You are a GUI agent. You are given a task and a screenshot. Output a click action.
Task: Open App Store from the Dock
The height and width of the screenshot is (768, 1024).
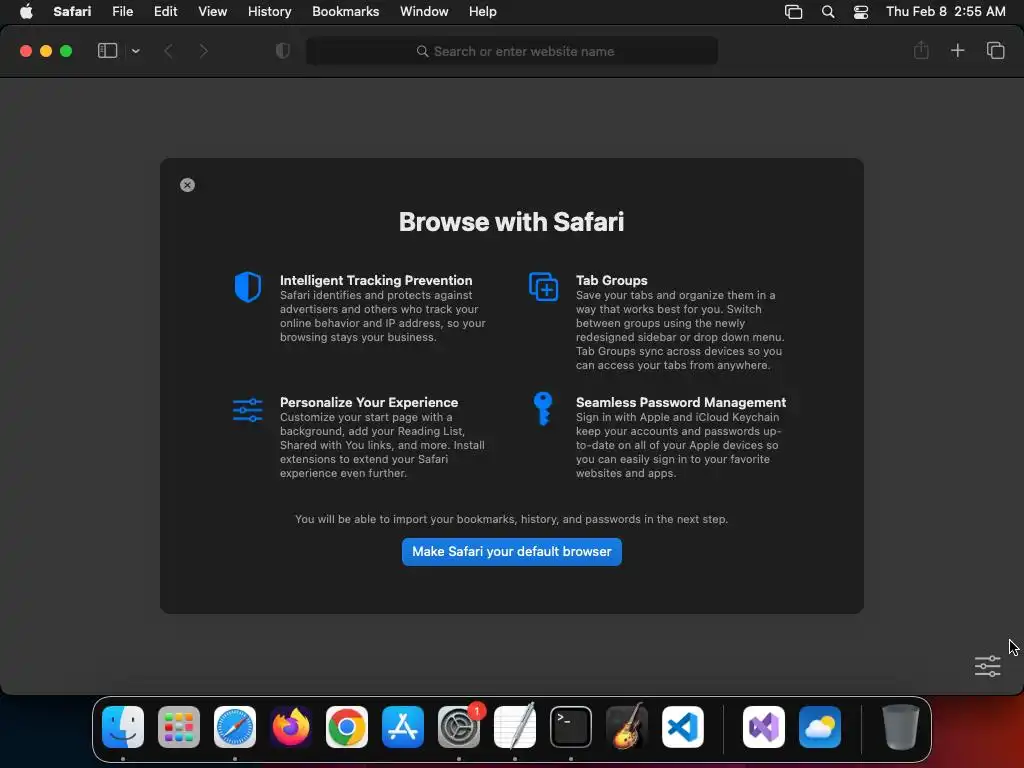403,727
